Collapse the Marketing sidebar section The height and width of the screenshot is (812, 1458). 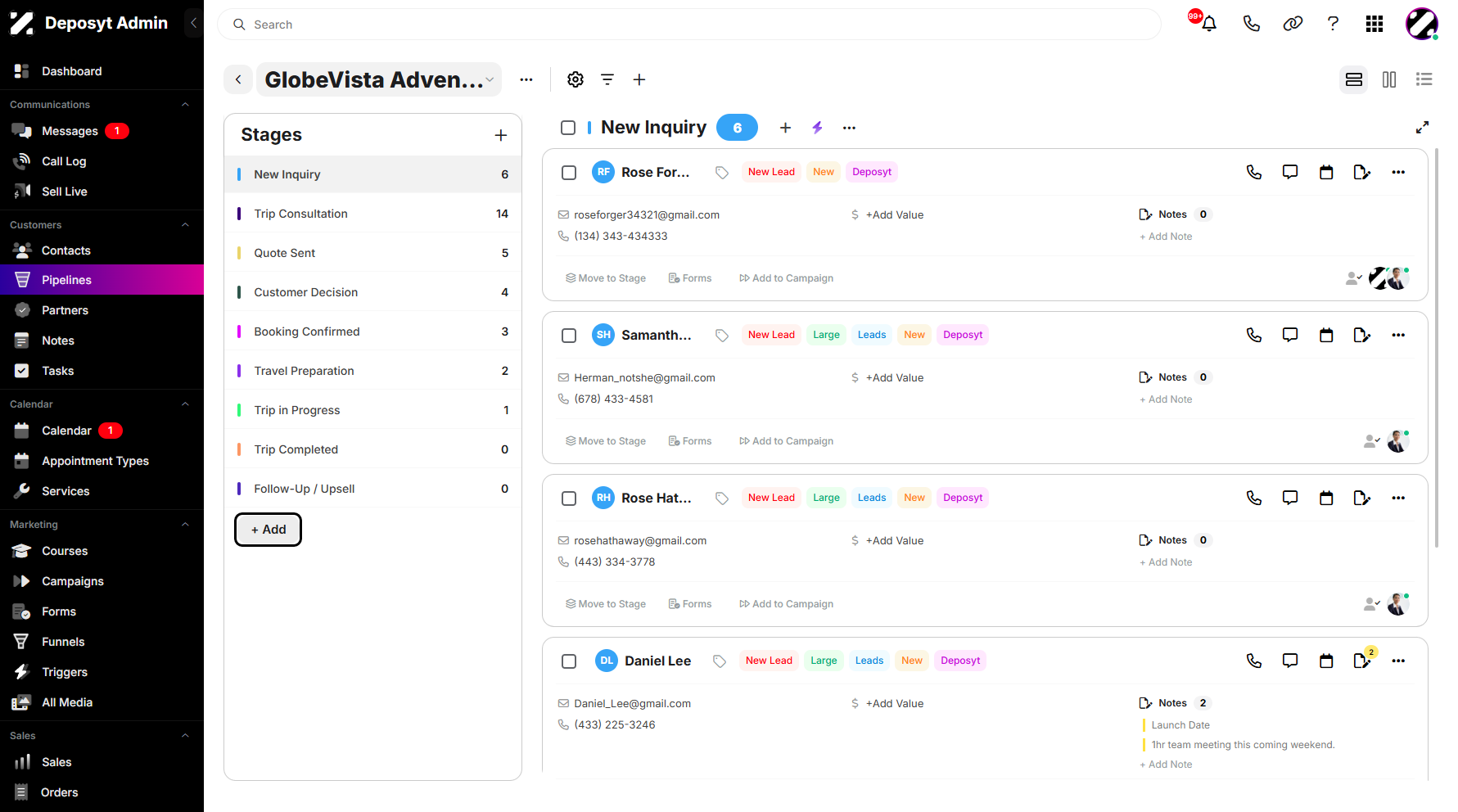pos(185,525)
